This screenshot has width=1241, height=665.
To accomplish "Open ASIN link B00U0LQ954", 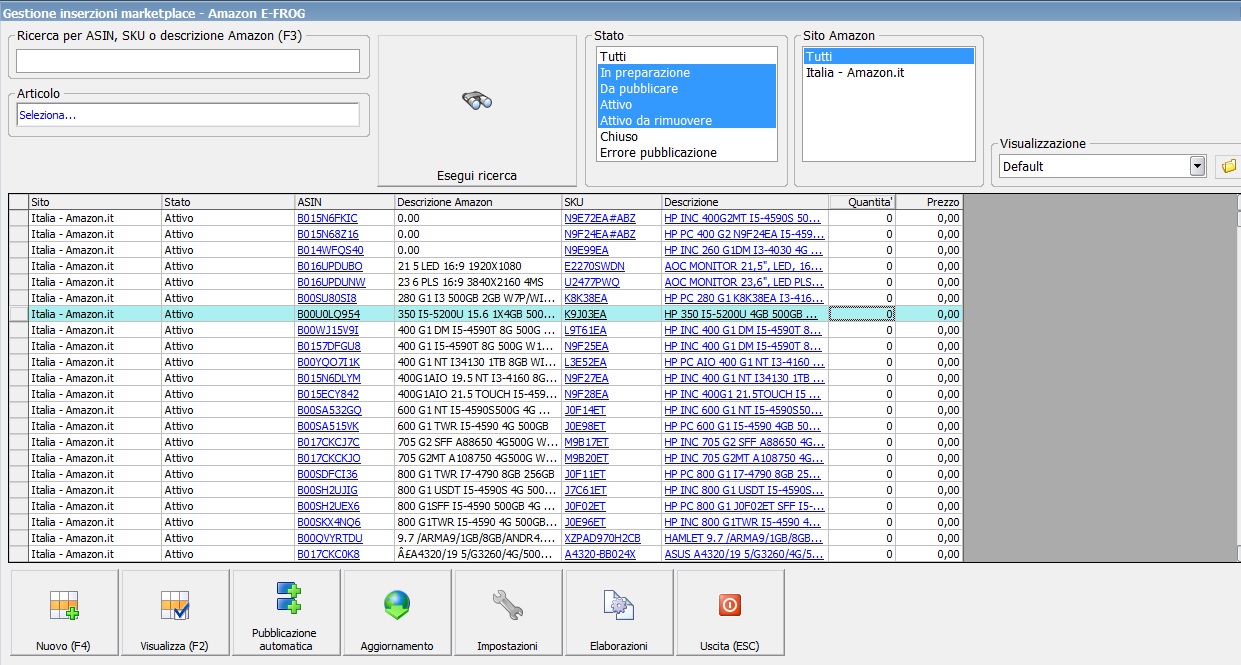I will (x=328, y=314).
